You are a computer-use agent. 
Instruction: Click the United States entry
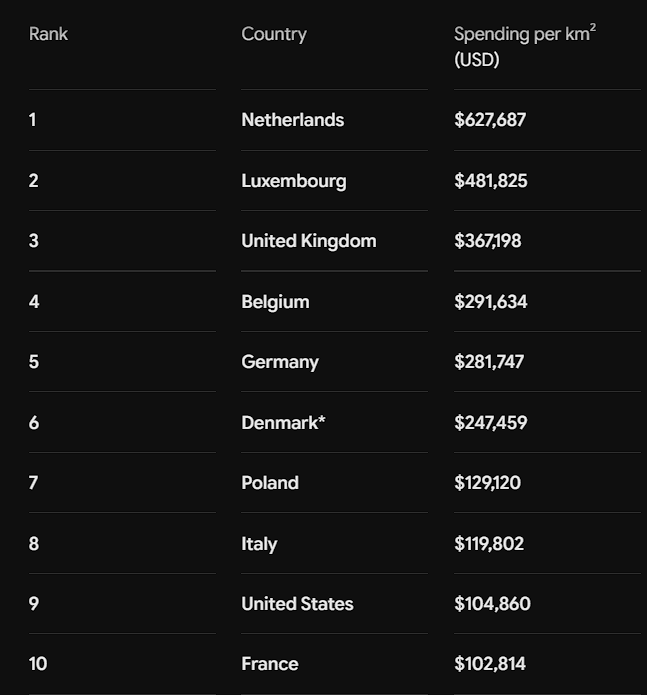(297, 604)
